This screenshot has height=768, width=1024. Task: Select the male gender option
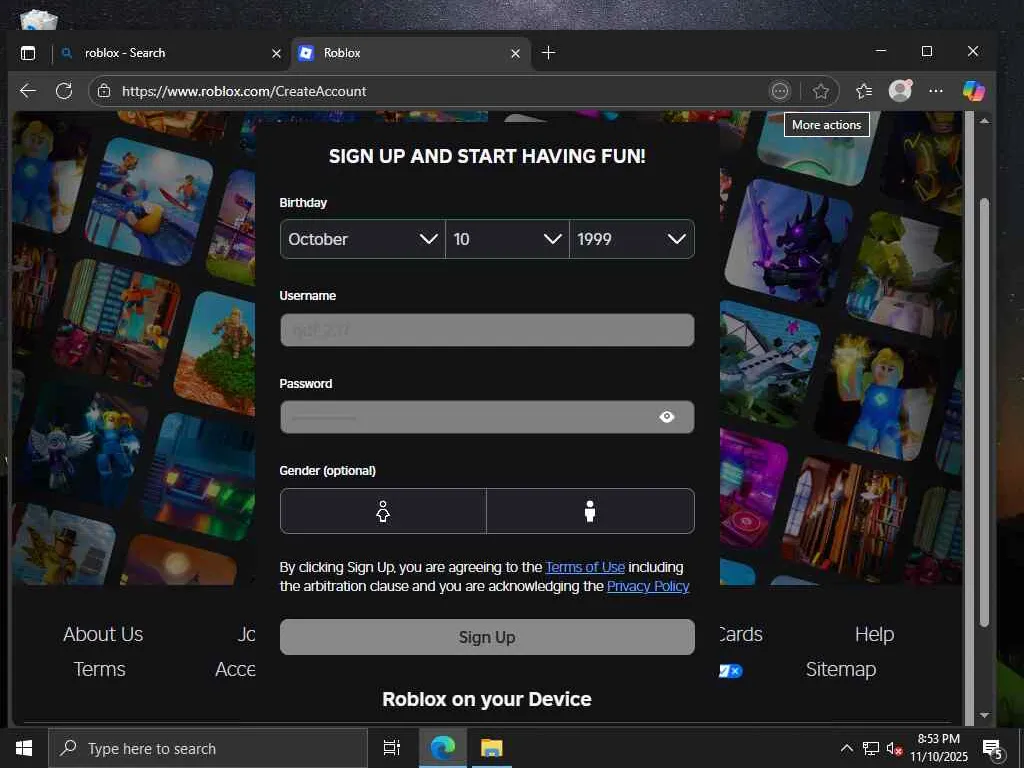click(x=590, y=511)
